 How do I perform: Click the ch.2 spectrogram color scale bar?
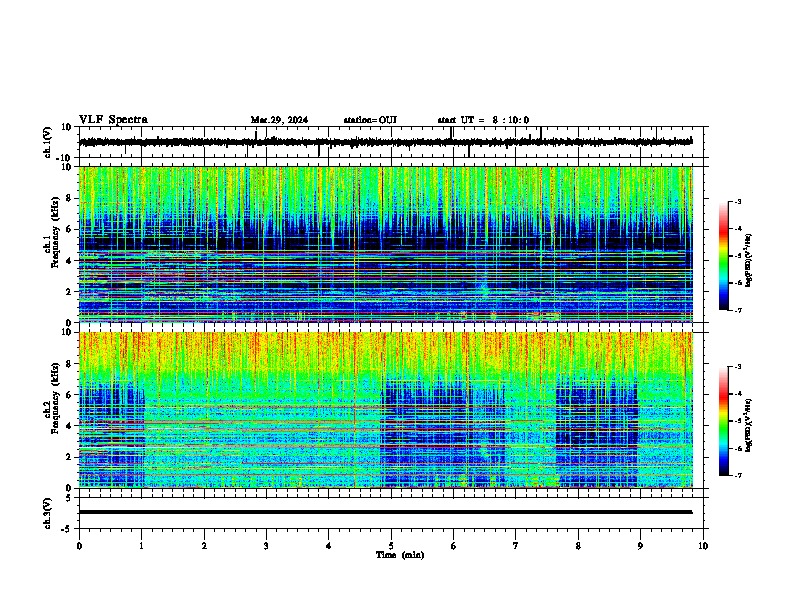723,421
